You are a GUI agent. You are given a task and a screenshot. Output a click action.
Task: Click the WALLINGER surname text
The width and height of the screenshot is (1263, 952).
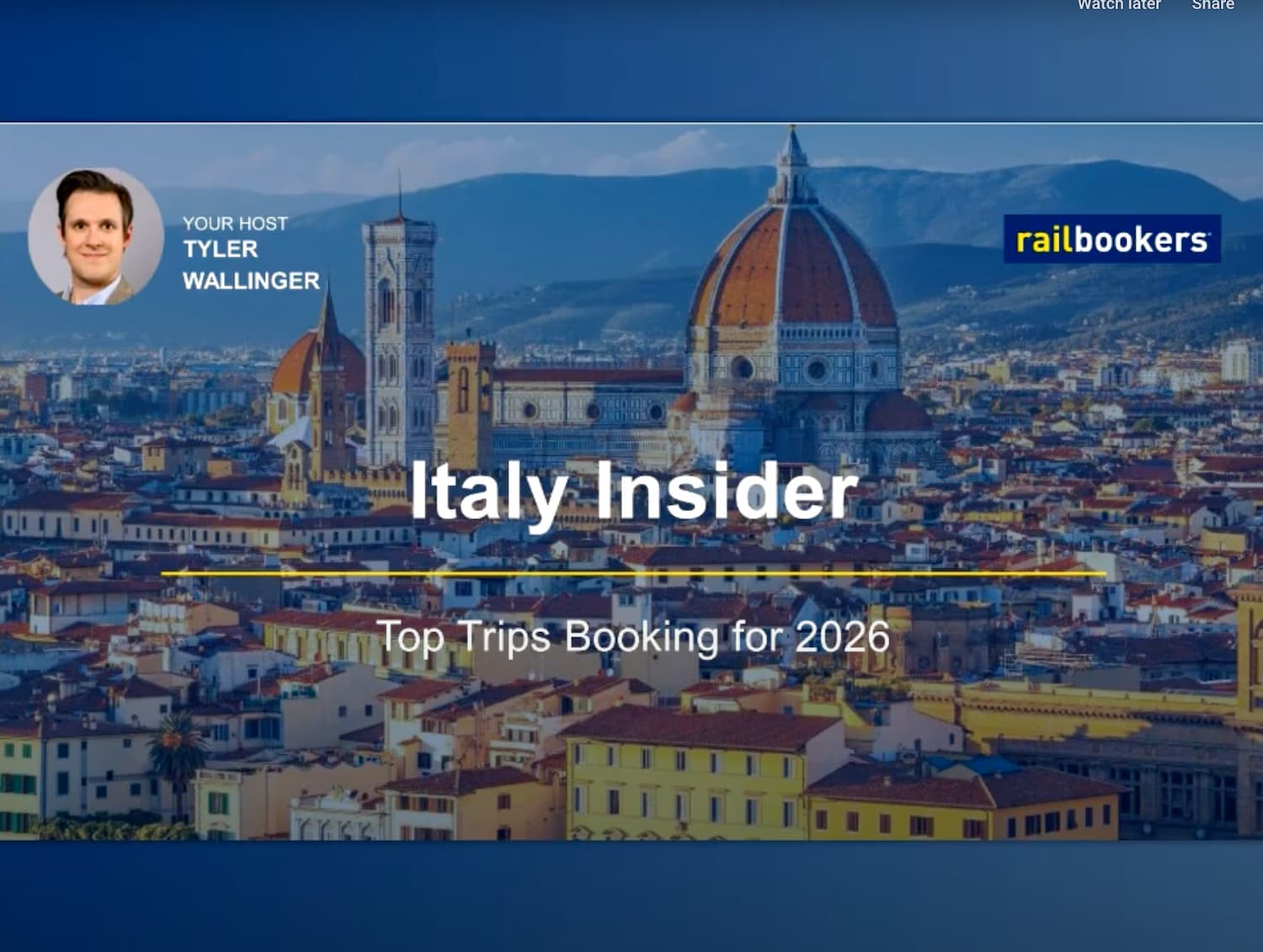tap(251, 280)
